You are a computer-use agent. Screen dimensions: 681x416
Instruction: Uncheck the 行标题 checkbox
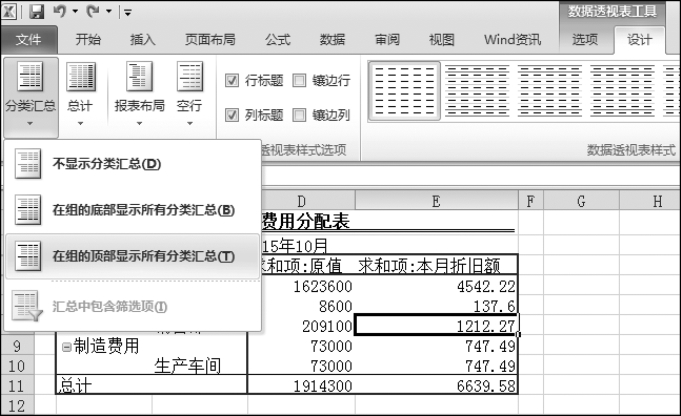[x=232, y=80]
